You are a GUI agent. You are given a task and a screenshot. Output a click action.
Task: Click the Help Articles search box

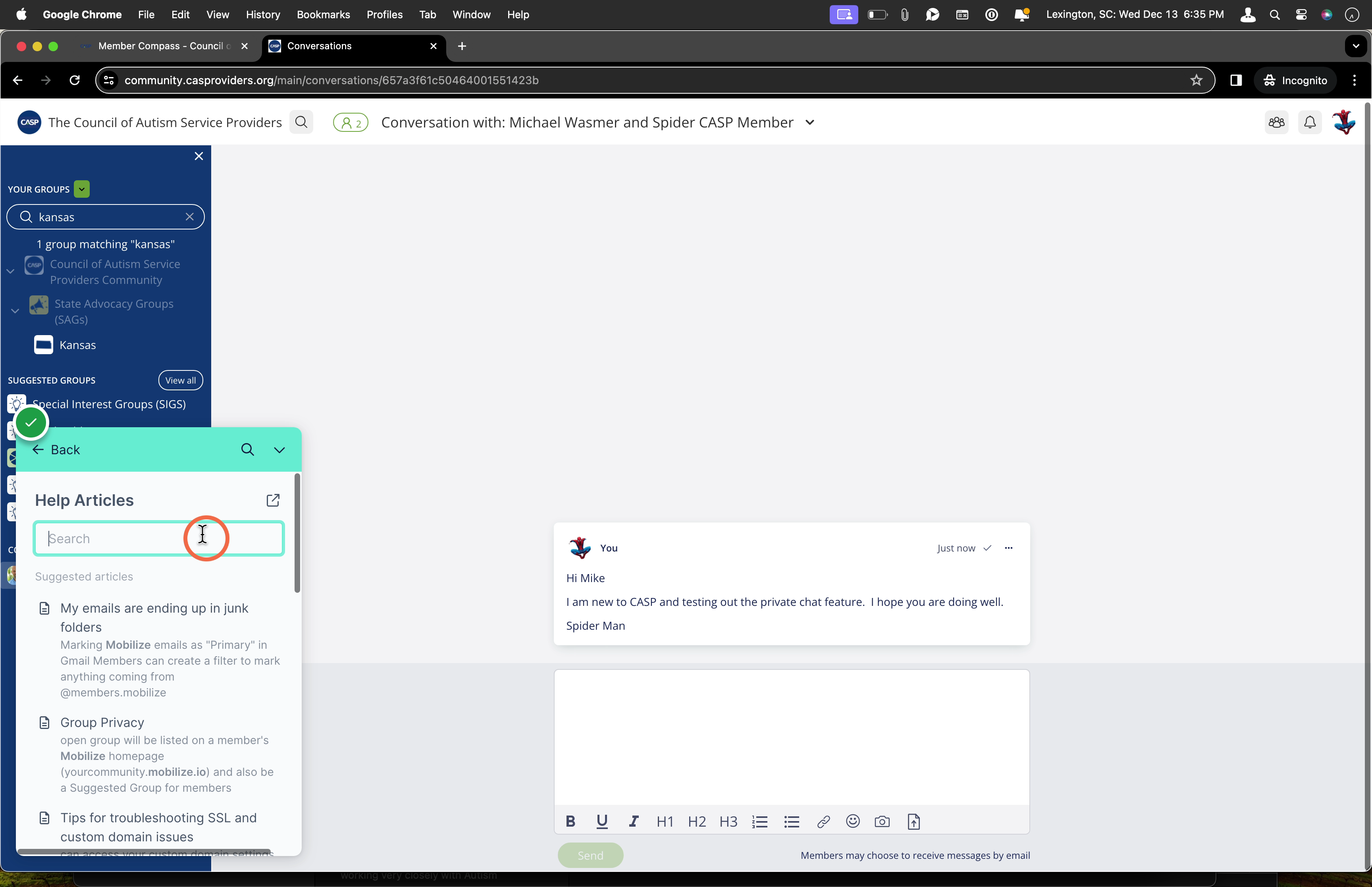tap(159, 538)
